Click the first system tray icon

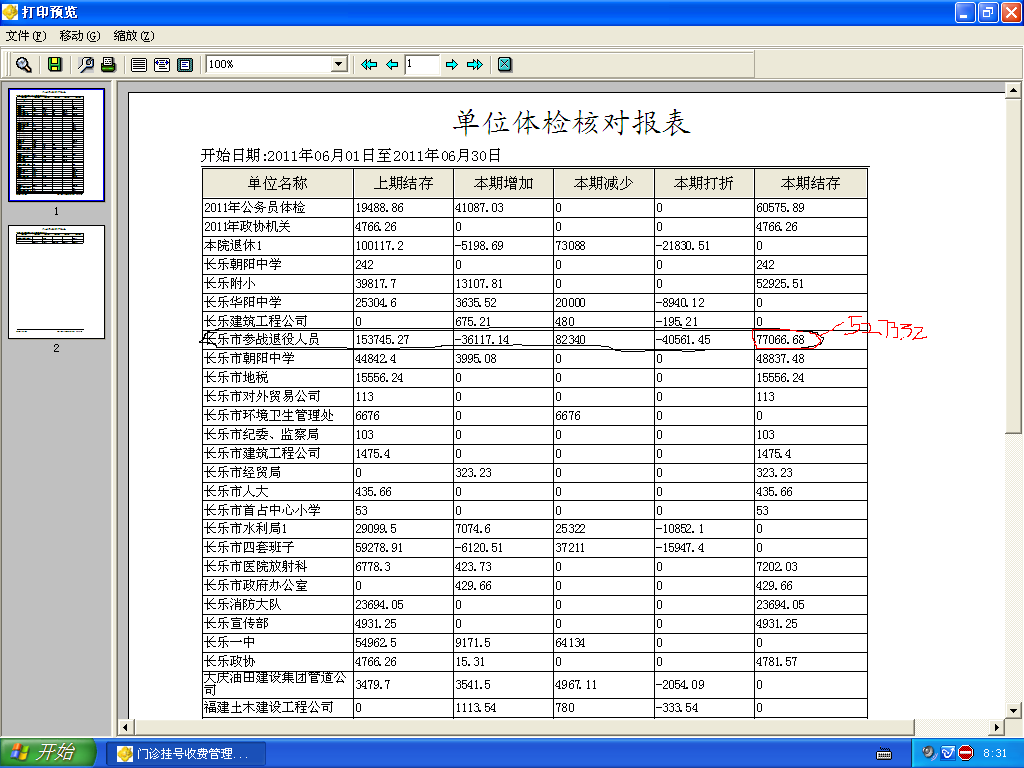[929, 753]
